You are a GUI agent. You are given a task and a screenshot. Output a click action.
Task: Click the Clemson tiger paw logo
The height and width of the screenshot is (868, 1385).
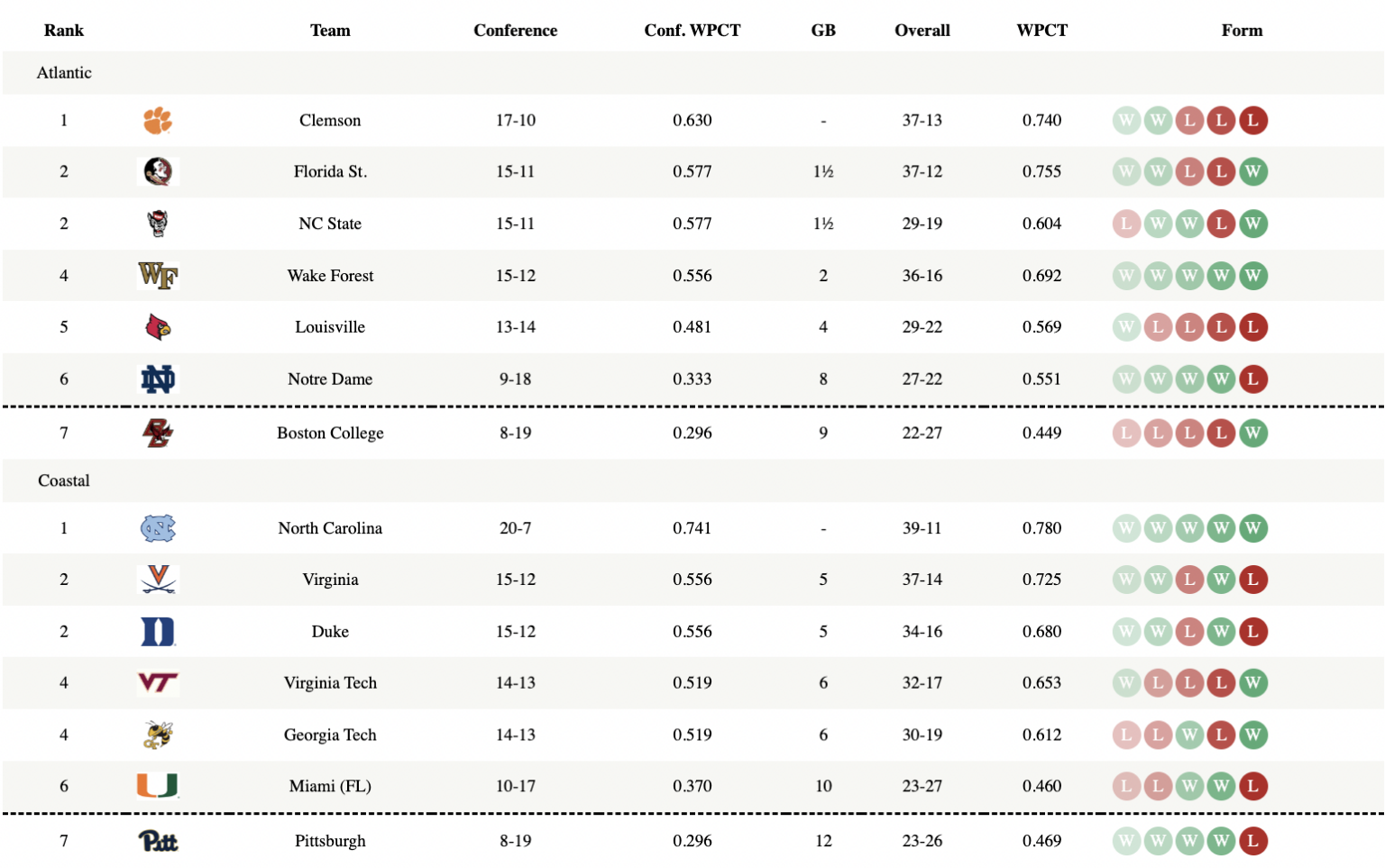click(x=158, y=121)
